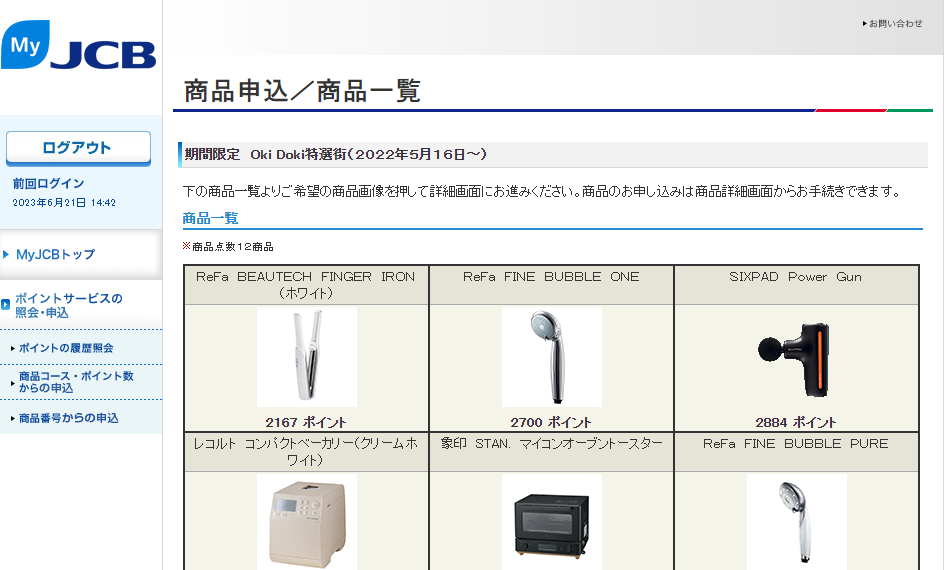Click the arrow icon beside MyJCBトップ

[x=6, y=254]
